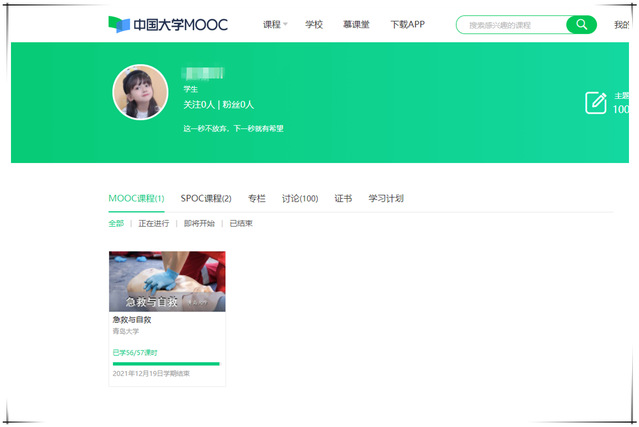
Task: Open the user profile avatar
Action: (140, 92)
